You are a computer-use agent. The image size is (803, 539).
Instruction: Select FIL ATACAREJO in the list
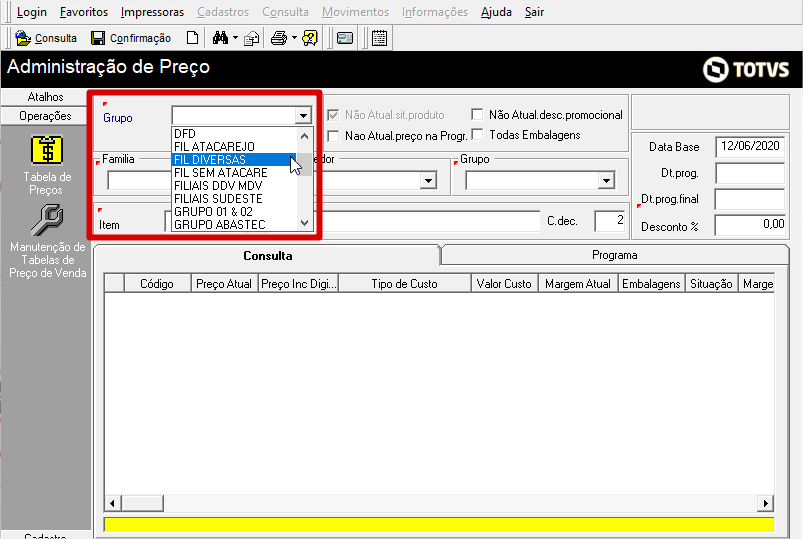[234, 147]
